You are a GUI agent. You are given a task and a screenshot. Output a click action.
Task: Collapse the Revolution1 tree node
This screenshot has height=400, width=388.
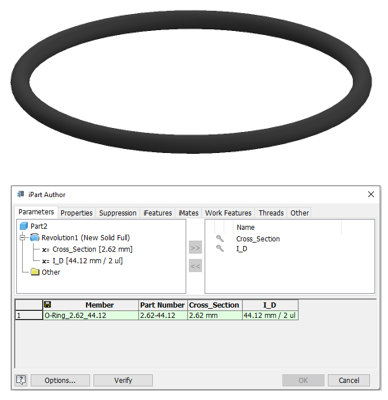[x=23, y=238]
